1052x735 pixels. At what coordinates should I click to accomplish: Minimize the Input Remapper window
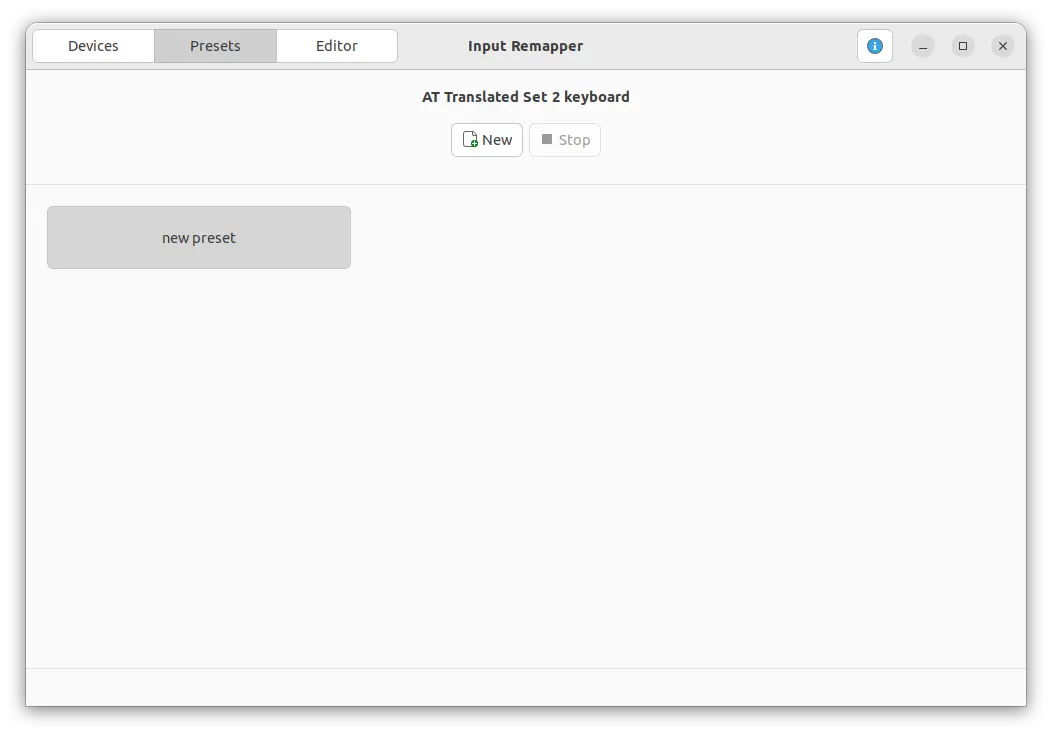923,46
